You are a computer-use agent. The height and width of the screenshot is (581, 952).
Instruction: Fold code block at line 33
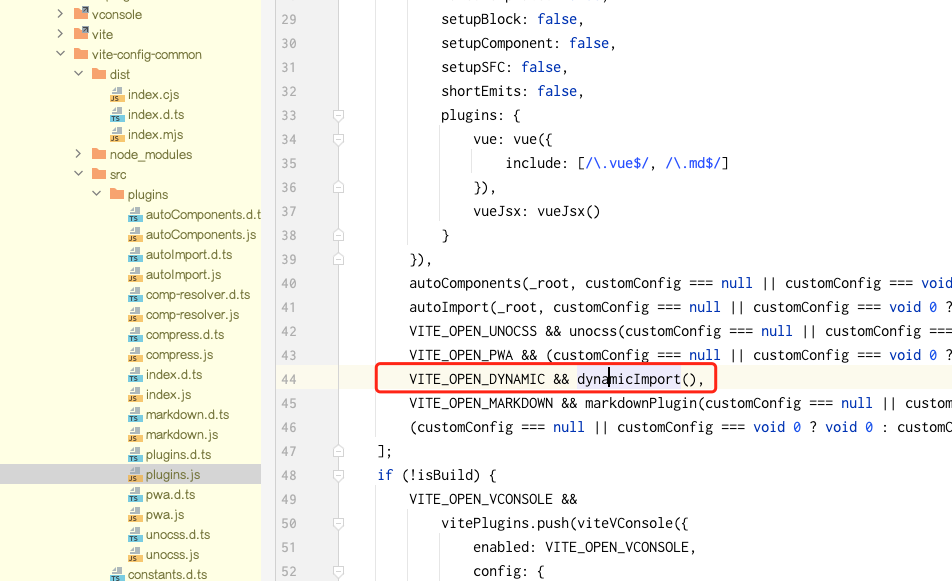pyautogui.click(x=339, y=115)
